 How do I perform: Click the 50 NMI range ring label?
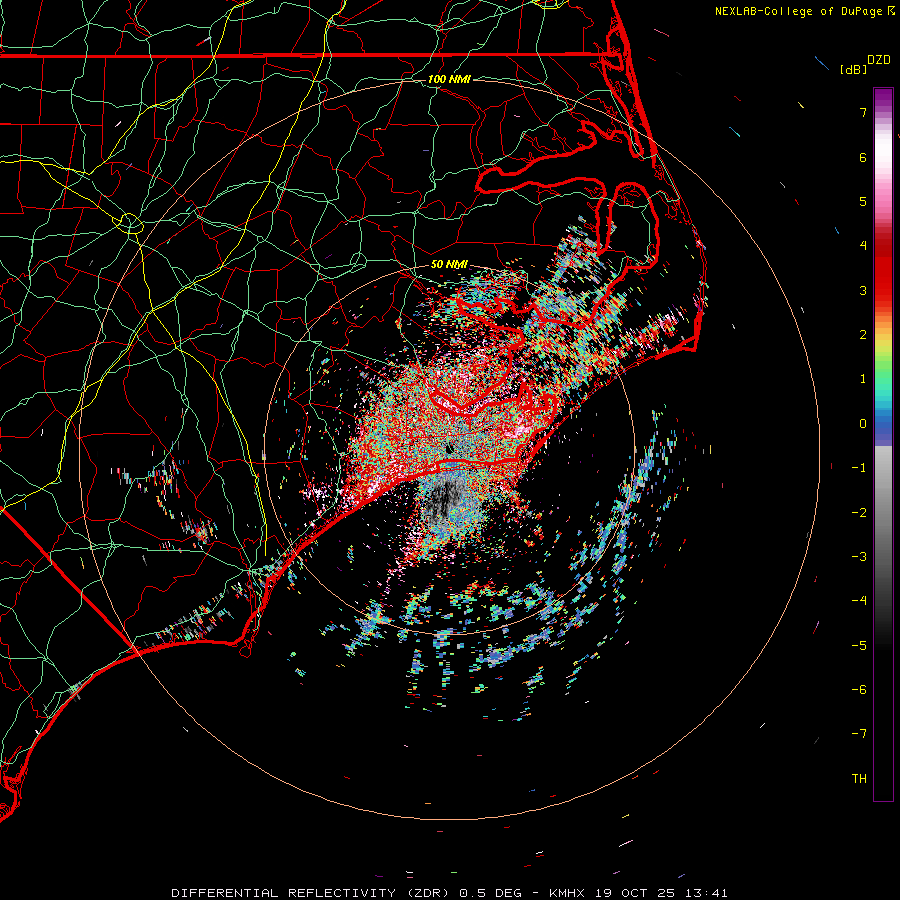point(449,265)
